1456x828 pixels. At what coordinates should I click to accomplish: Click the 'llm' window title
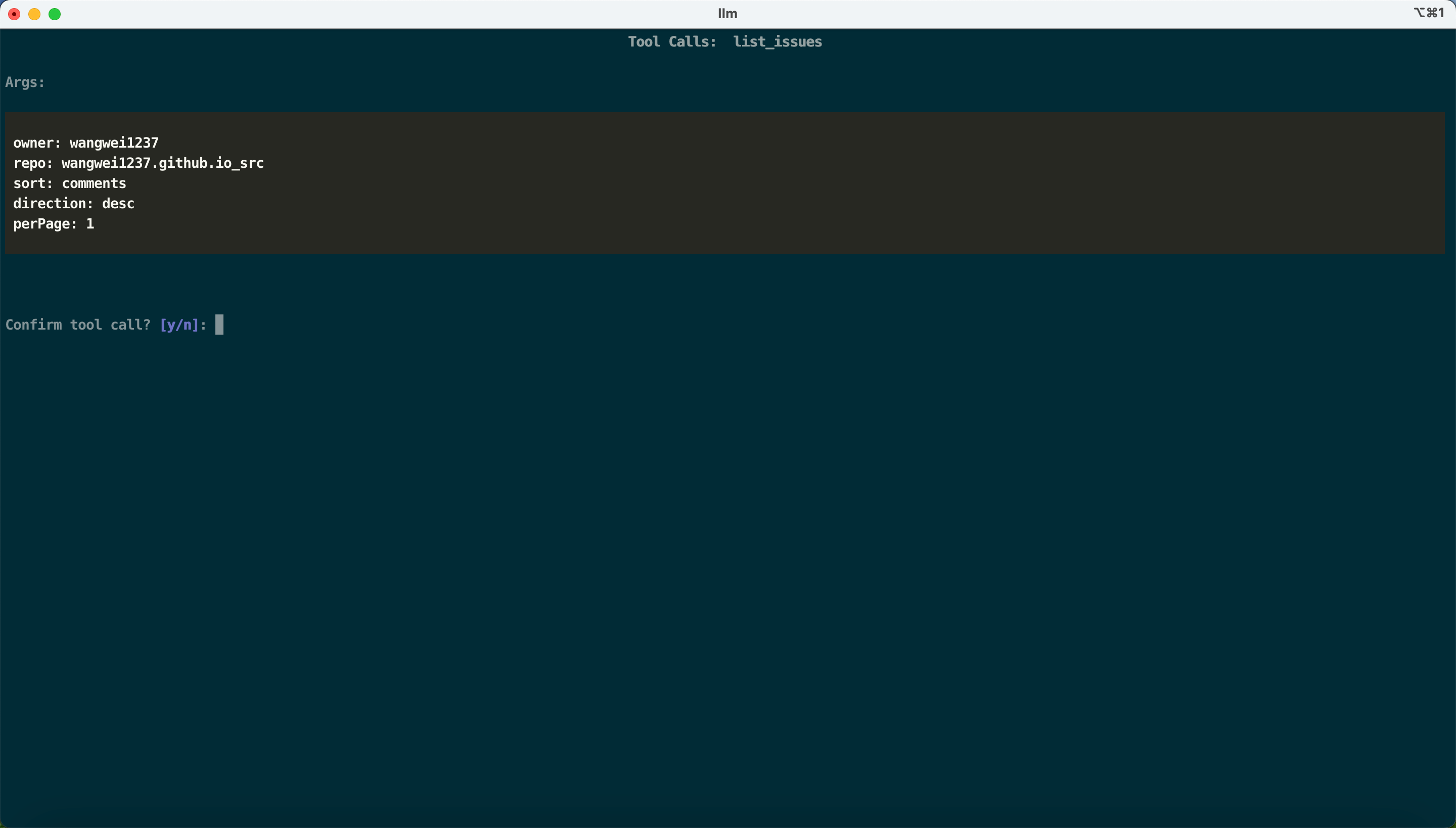point(727,14)
